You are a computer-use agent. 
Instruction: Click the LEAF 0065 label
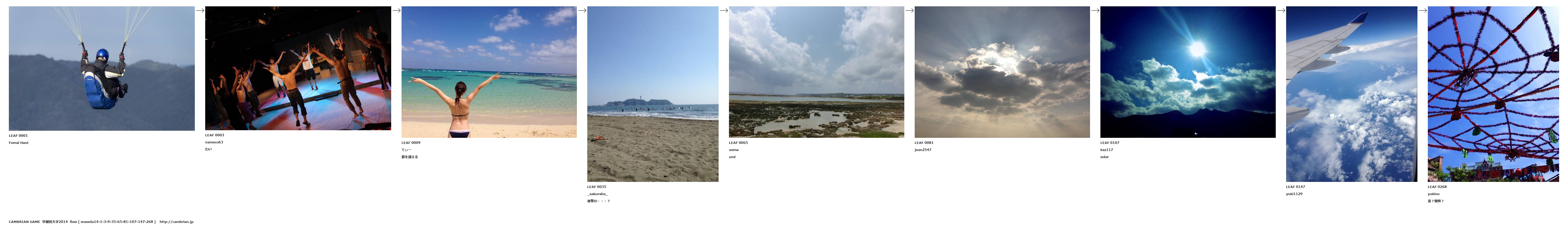tap(738, 143)
